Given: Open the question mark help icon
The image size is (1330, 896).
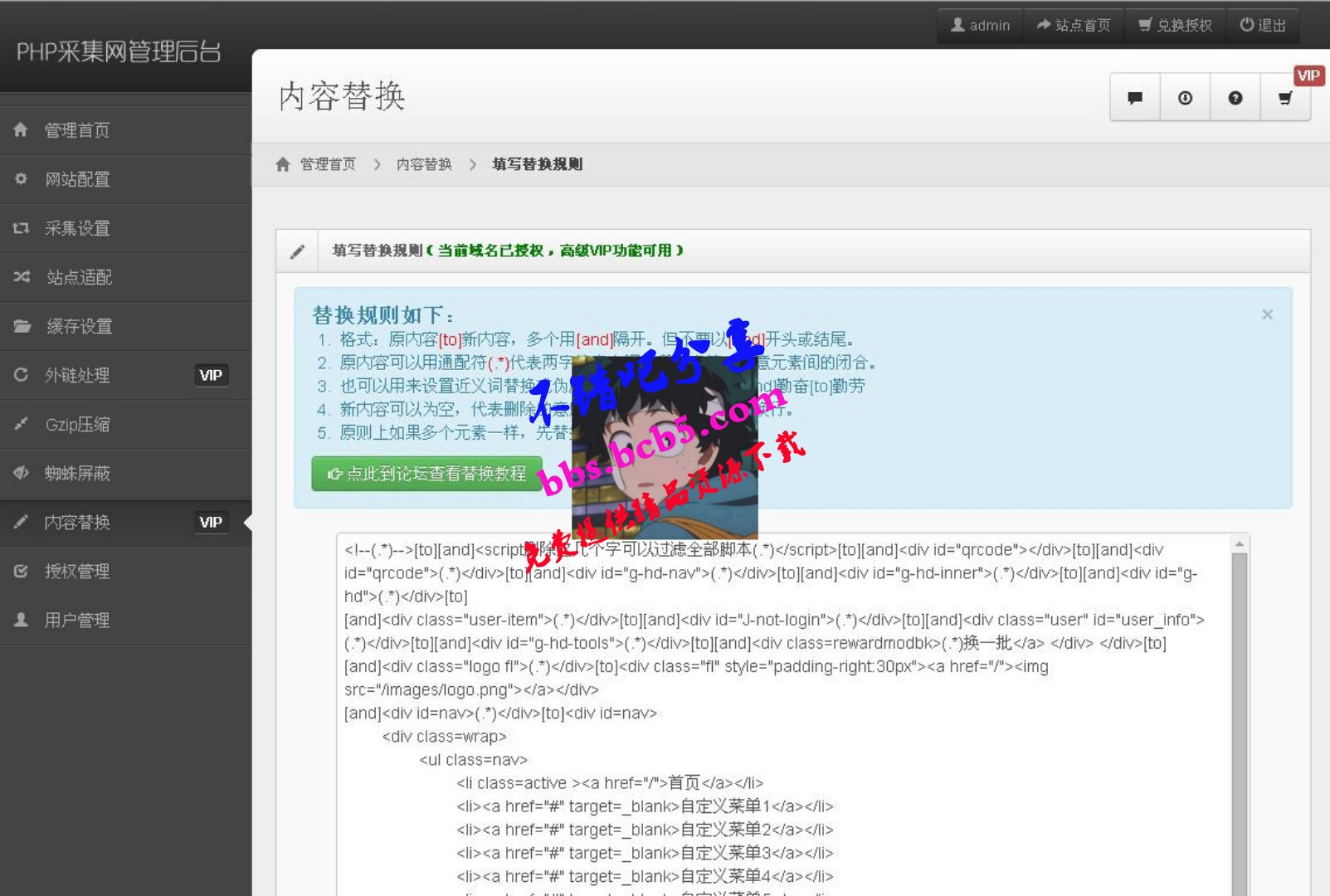Looking at the screenshot, I should click(1235, 98).
